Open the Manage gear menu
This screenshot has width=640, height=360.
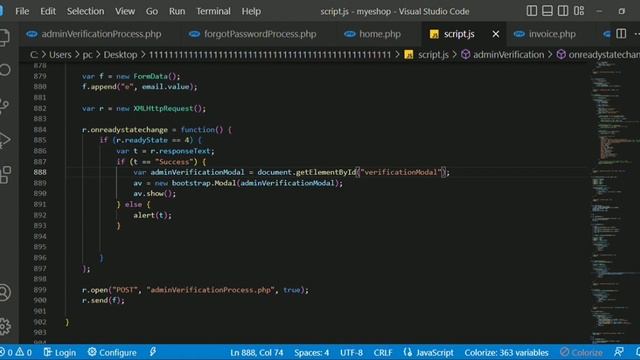5,326
